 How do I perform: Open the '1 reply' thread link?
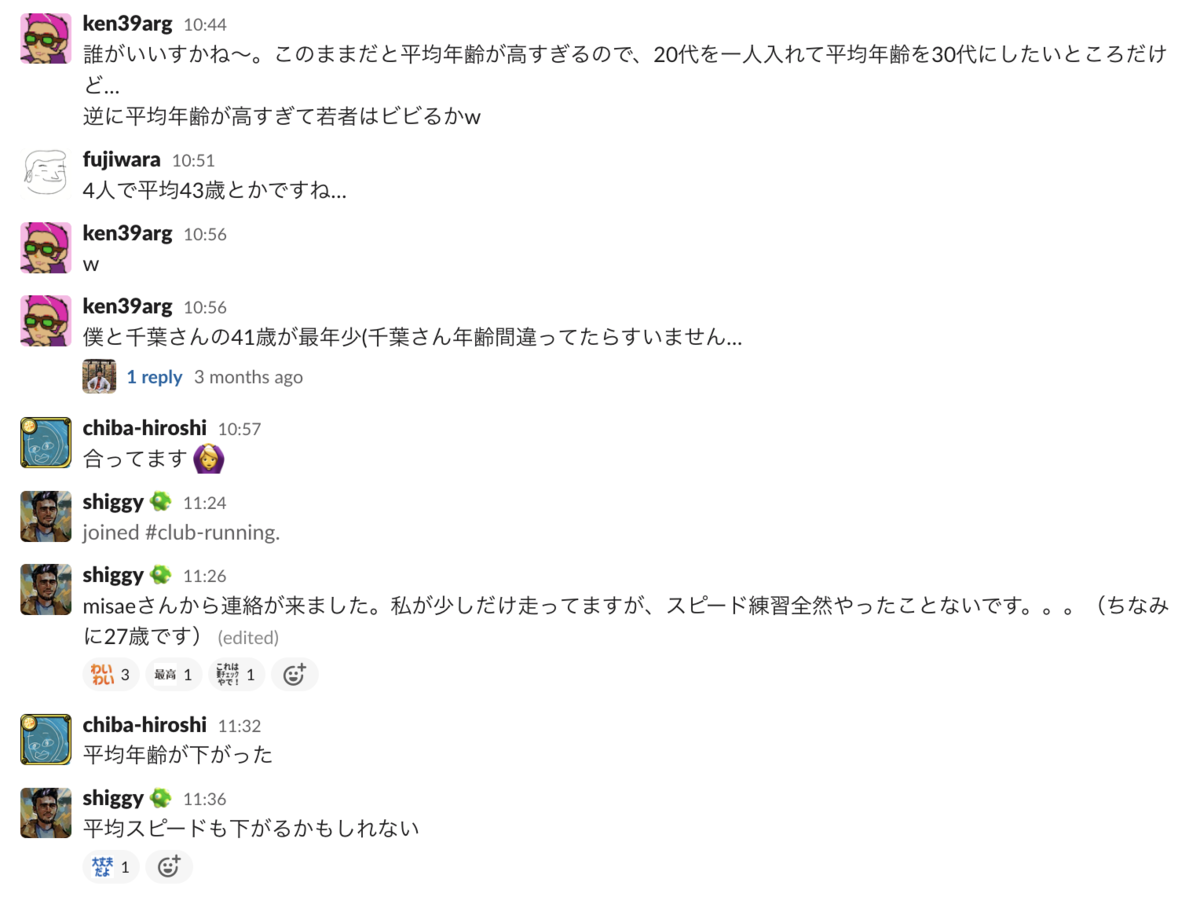click(x=154, y=377)
